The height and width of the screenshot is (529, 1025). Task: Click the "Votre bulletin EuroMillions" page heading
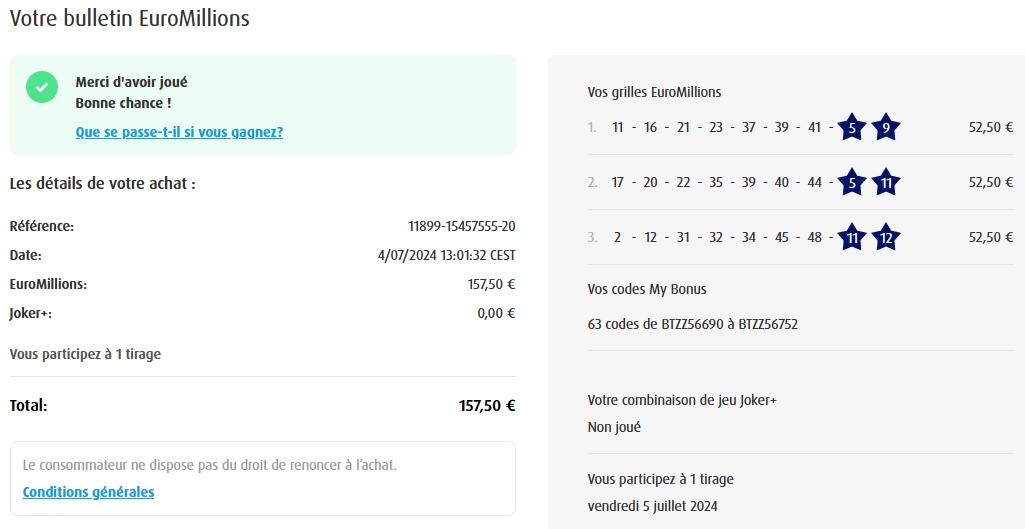[x=130, y=18]
